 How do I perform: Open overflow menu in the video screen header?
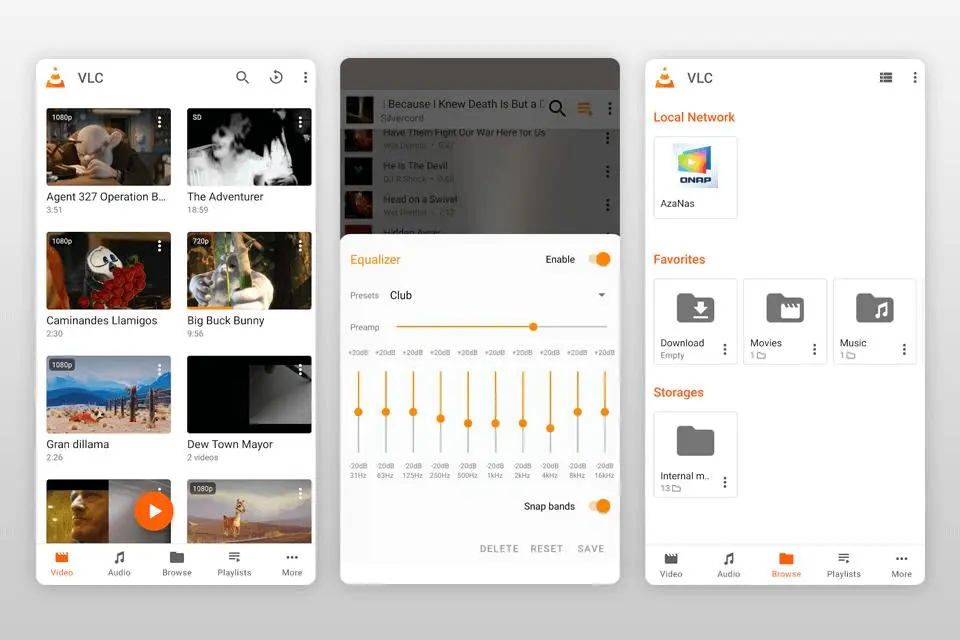point(305,77)
